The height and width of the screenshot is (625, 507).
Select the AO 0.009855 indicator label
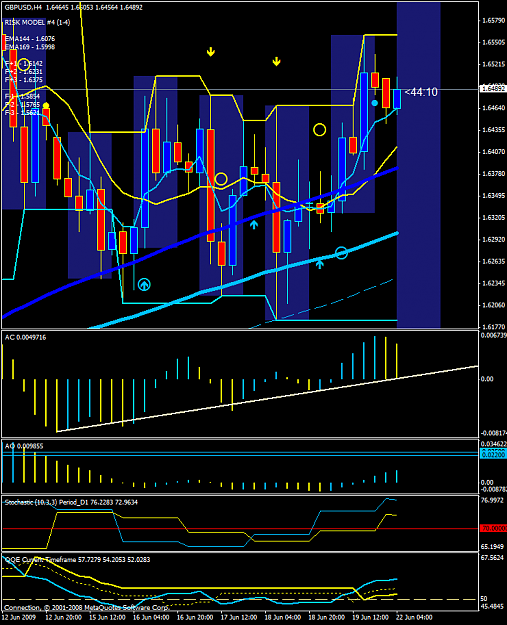click(24, 446)
